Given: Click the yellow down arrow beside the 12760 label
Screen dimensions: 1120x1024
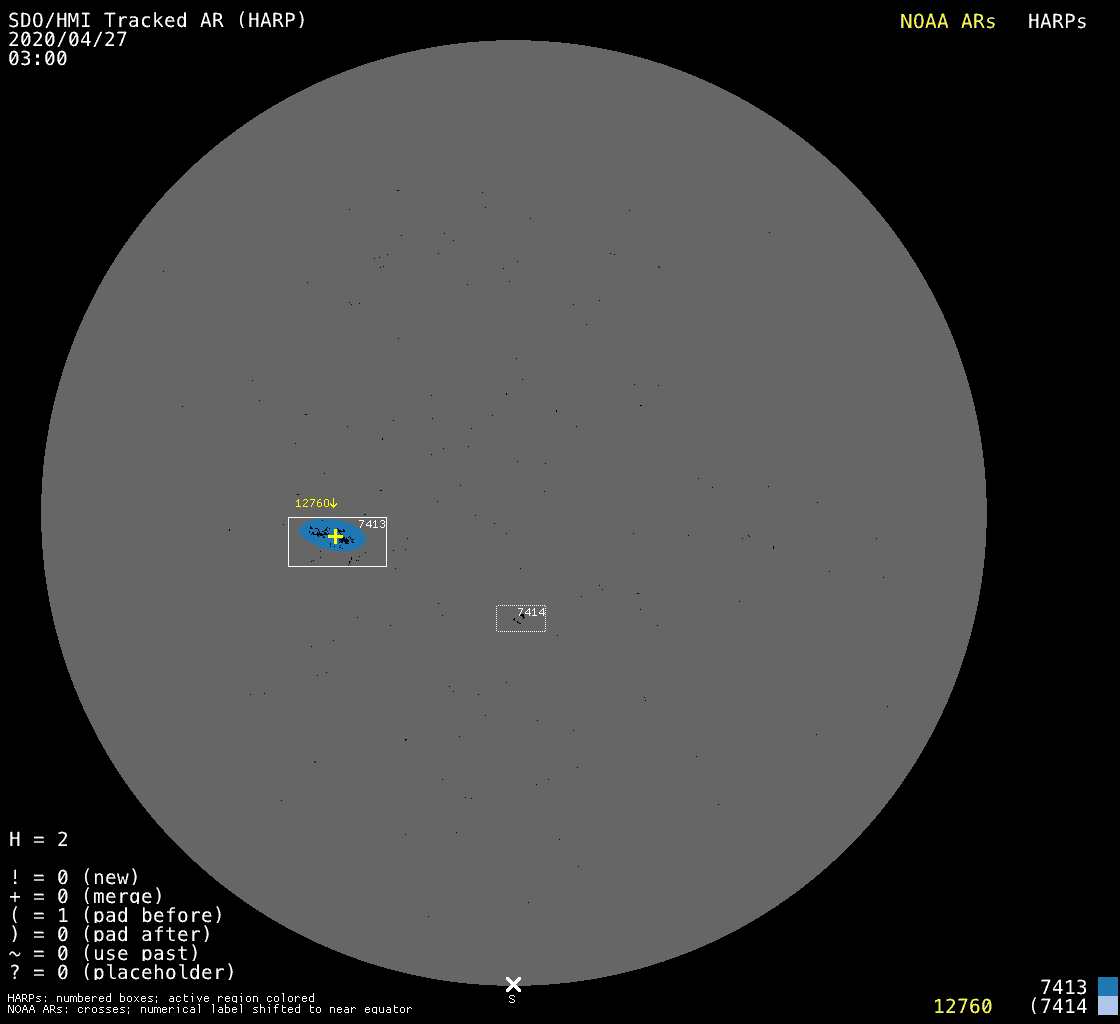Looking at the screenshot, I should [334, 503].
